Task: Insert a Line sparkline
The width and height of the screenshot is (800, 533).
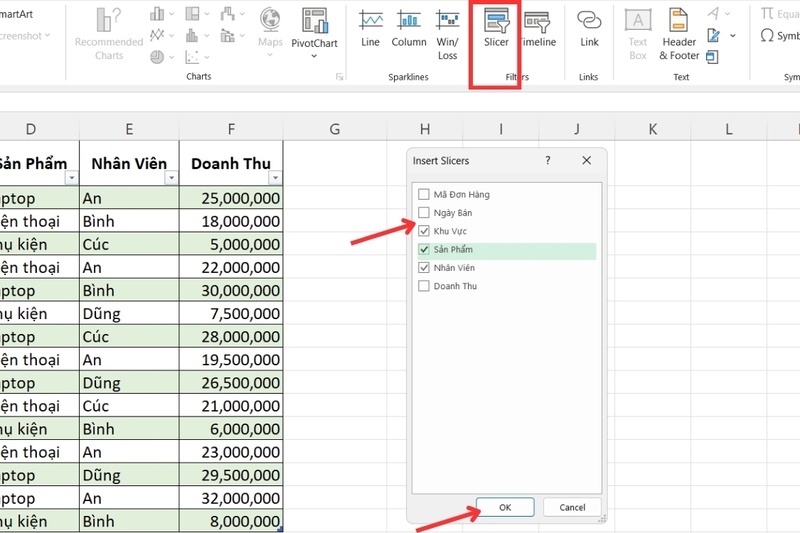Action: tap(371, 29)
